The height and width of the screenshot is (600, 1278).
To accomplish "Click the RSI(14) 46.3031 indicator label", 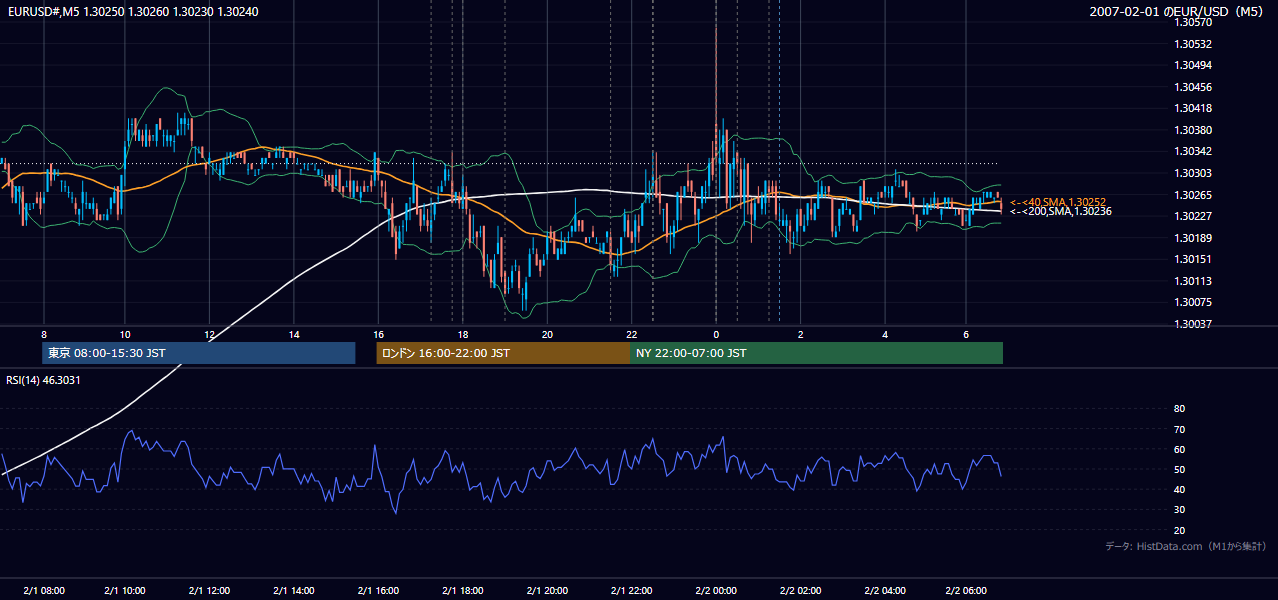I will click(43, 380).
